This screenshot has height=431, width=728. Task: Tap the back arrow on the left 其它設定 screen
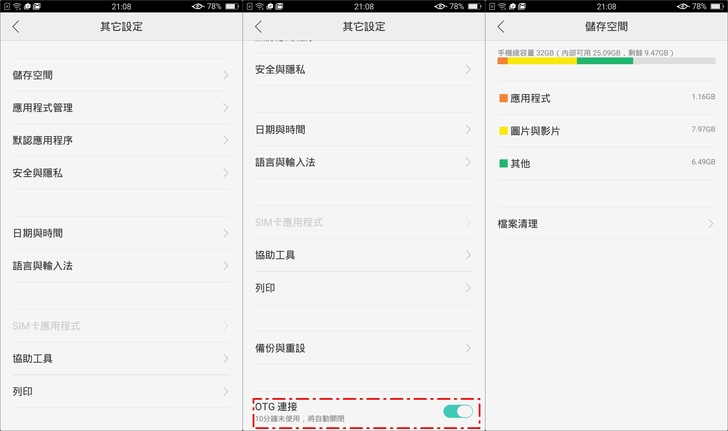(16, 26)
